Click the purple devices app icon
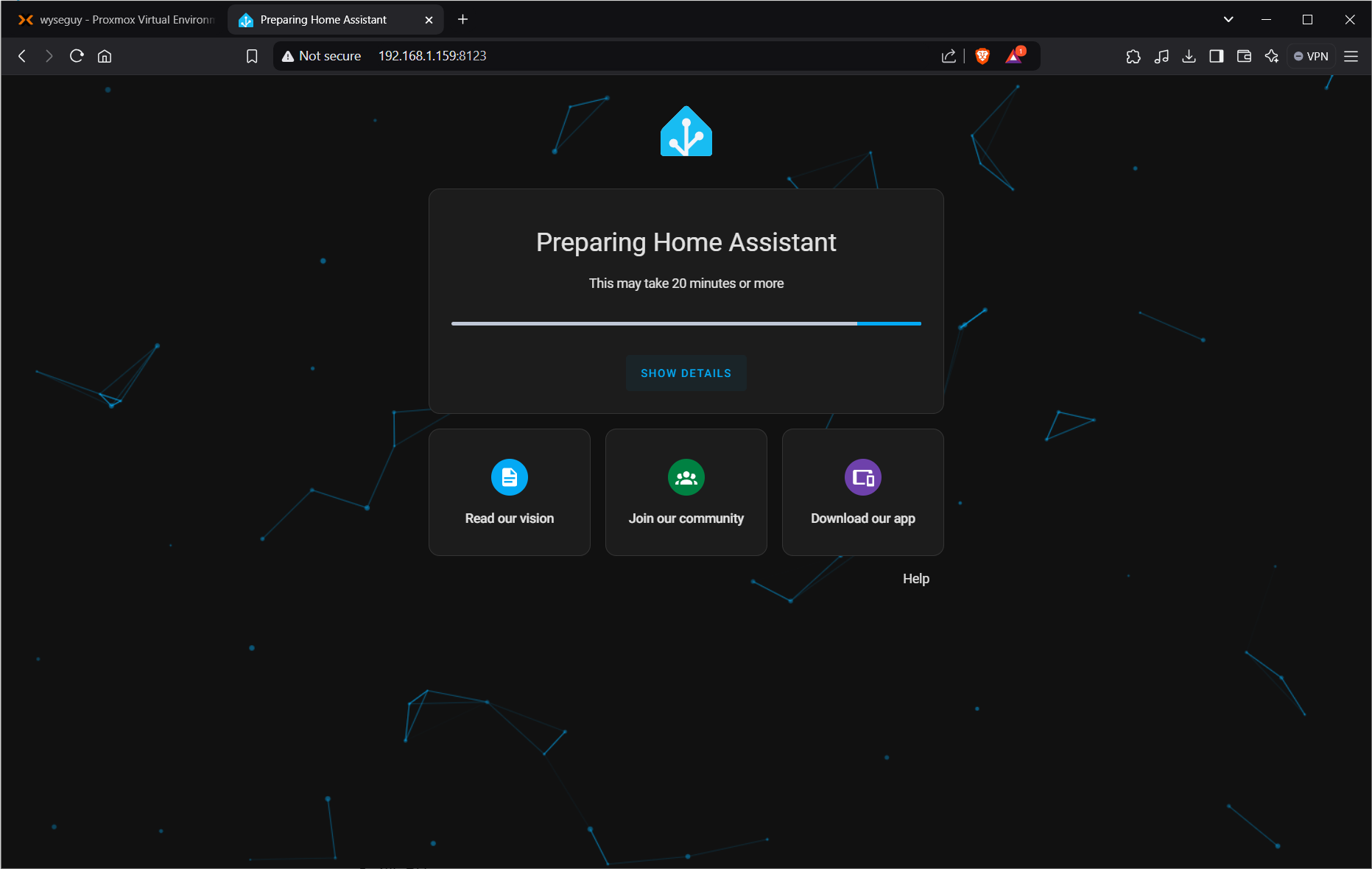1372x869 pixels. (x=863, y=477)
